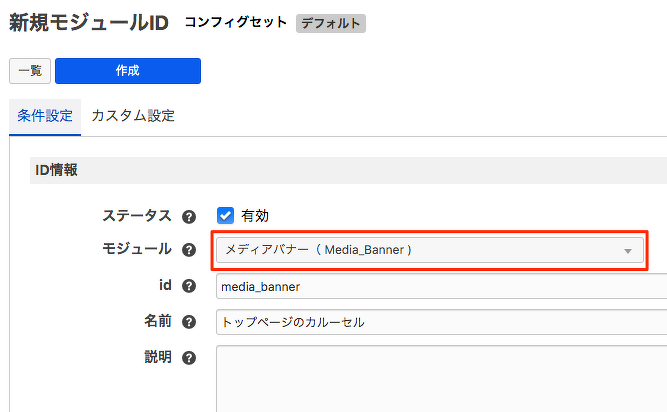Screen dimensions: 667x412
Task: Click the help icon beside モジュール
Action: [x=189, y=250]
